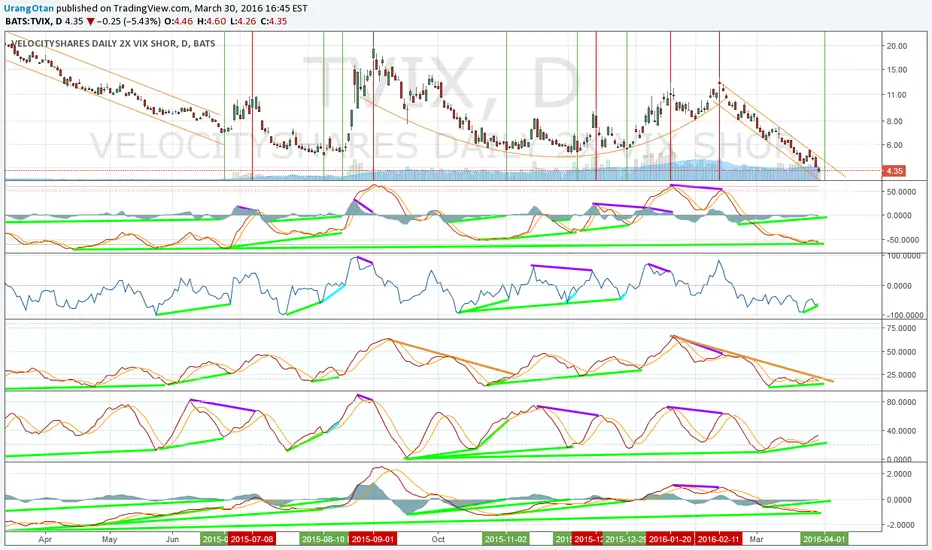Click the red 4.35 last-price tag

point(894,171)
